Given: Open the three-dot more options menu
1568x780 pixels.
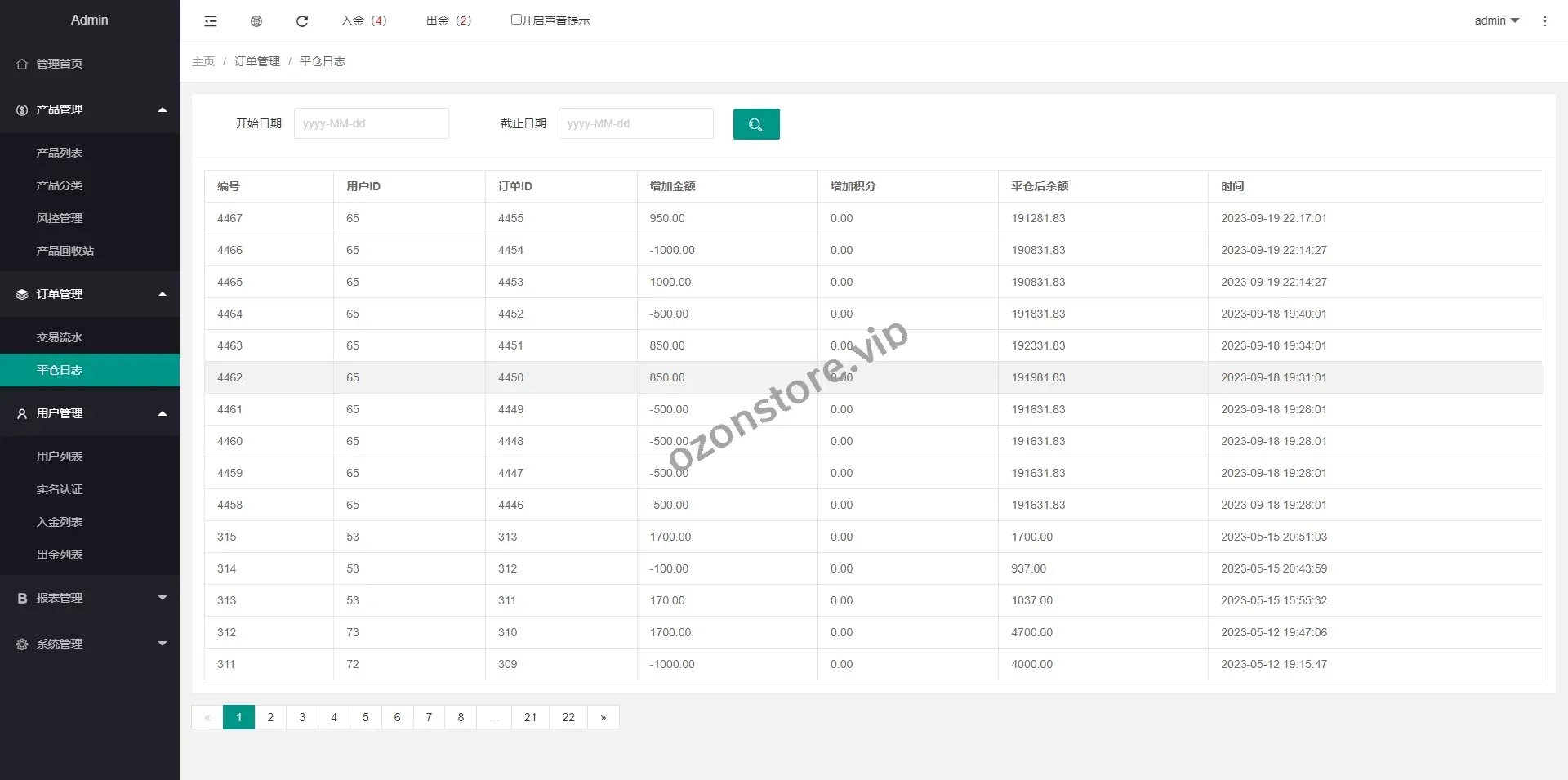Looking at the screenshot, I should 1544,21.
